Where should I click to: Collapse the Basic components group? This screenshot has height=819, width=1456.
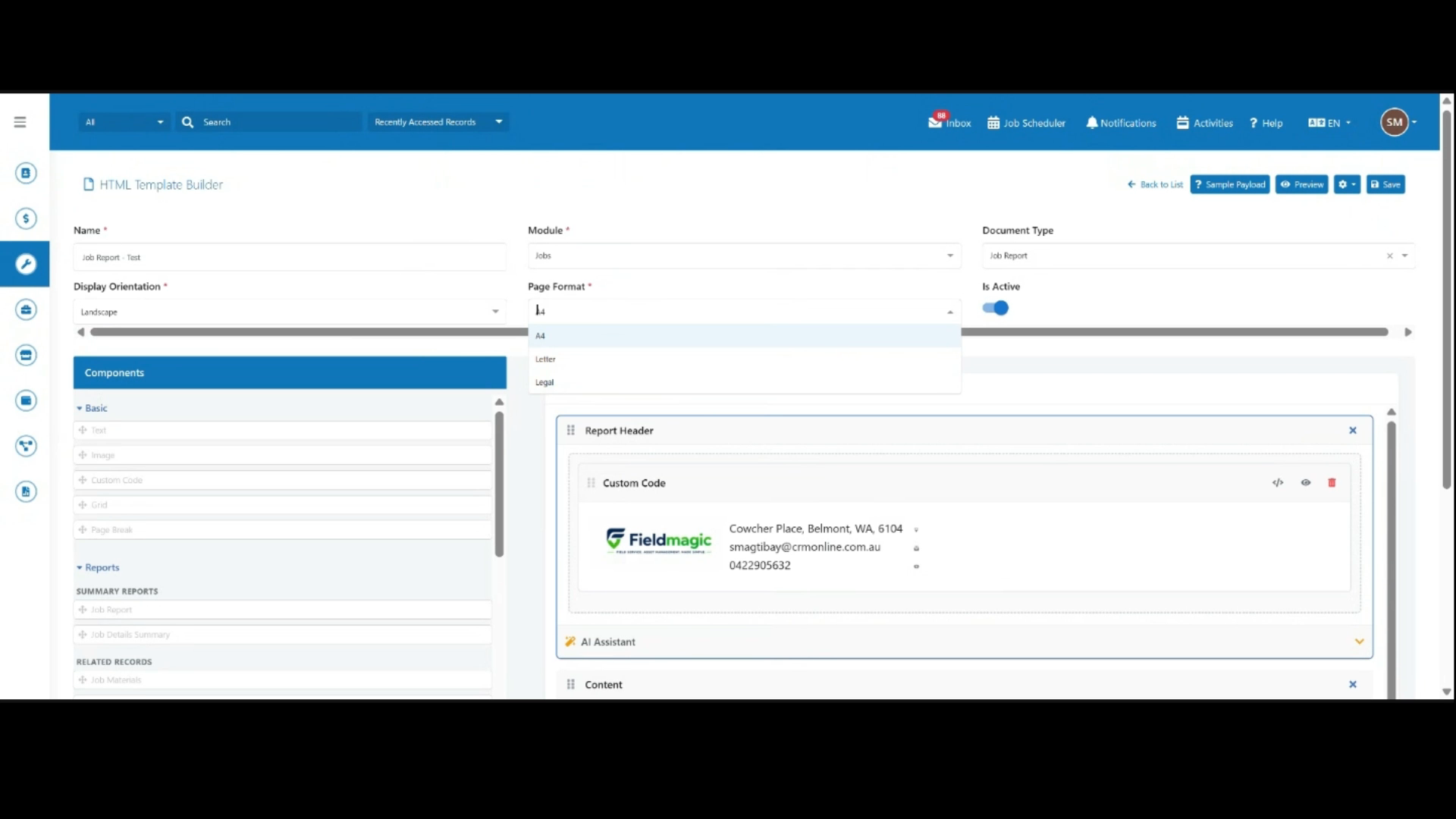coord(93,408)
